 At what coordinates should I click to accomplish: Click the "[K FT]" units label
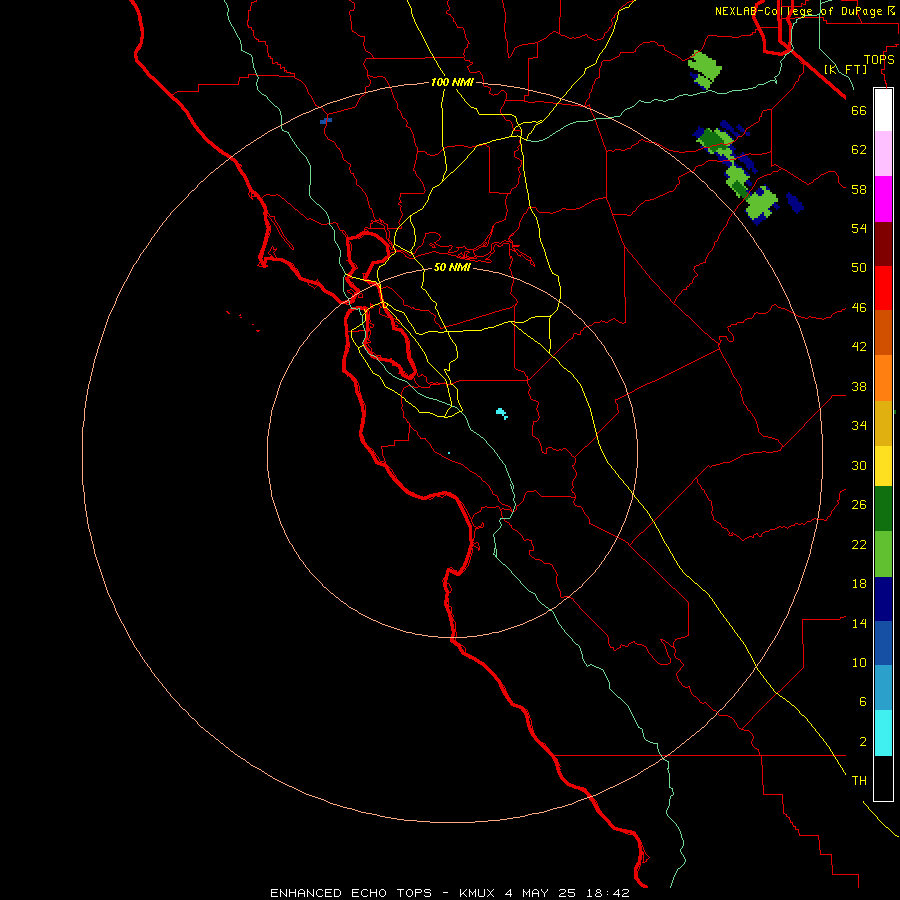point(845,69)
